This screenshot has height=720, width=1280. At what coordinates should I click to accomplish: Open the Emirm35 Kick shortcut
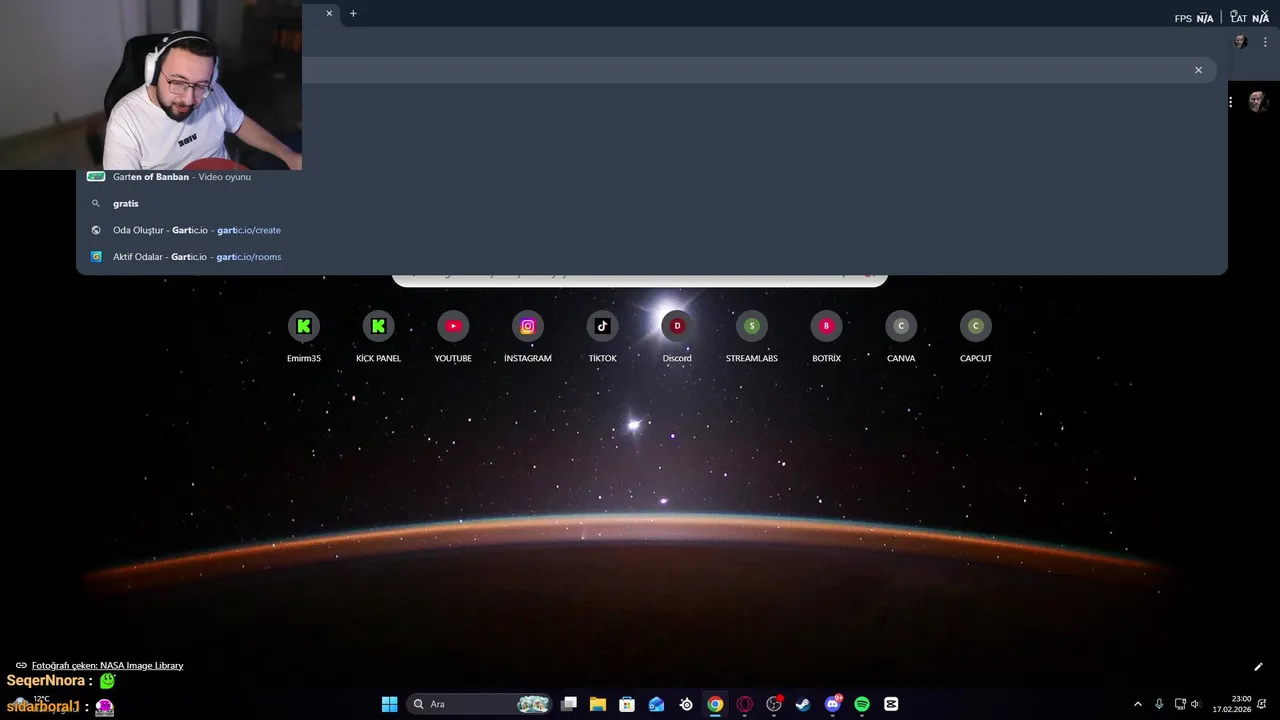pyautogui.click(x=304, y=337)
